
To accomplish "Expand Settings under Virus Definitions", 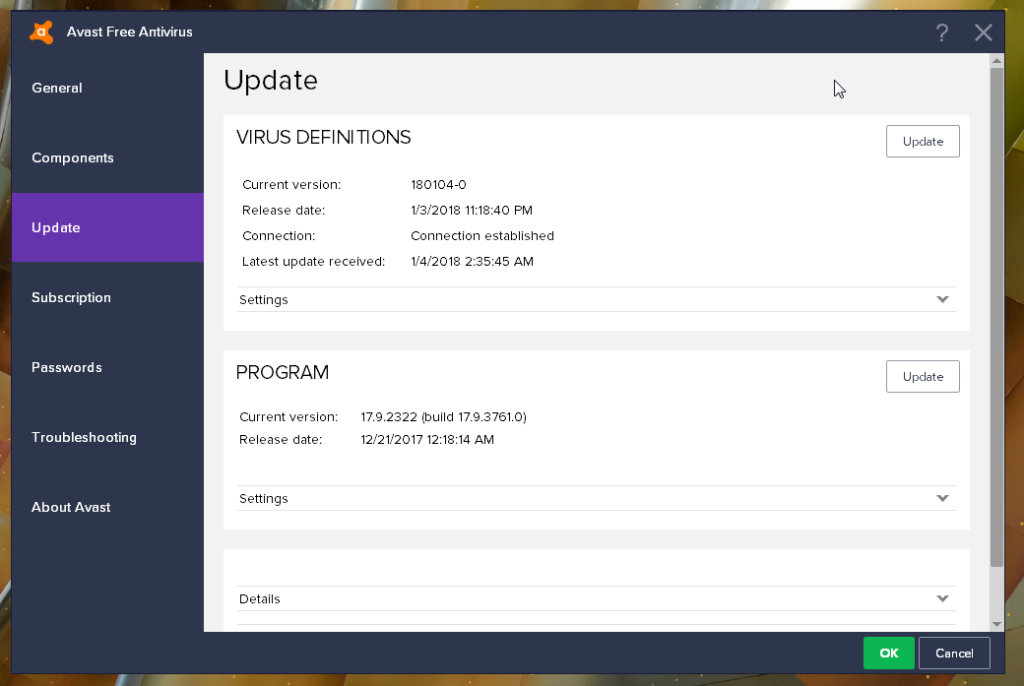I will [596, 299].
